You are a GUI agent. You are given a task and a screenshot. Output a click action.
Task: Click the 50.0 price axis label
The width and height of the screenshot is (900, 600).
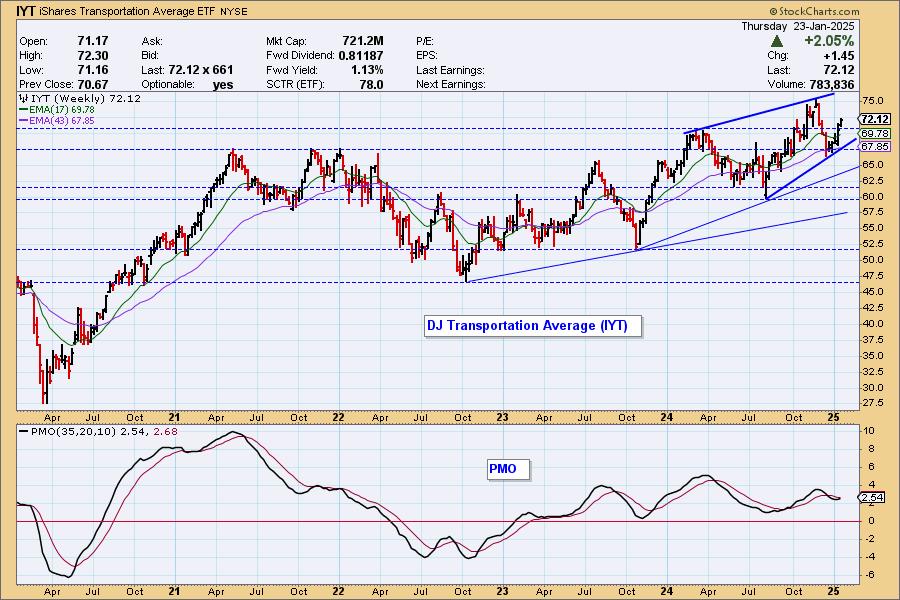click(x=873, y=260)
